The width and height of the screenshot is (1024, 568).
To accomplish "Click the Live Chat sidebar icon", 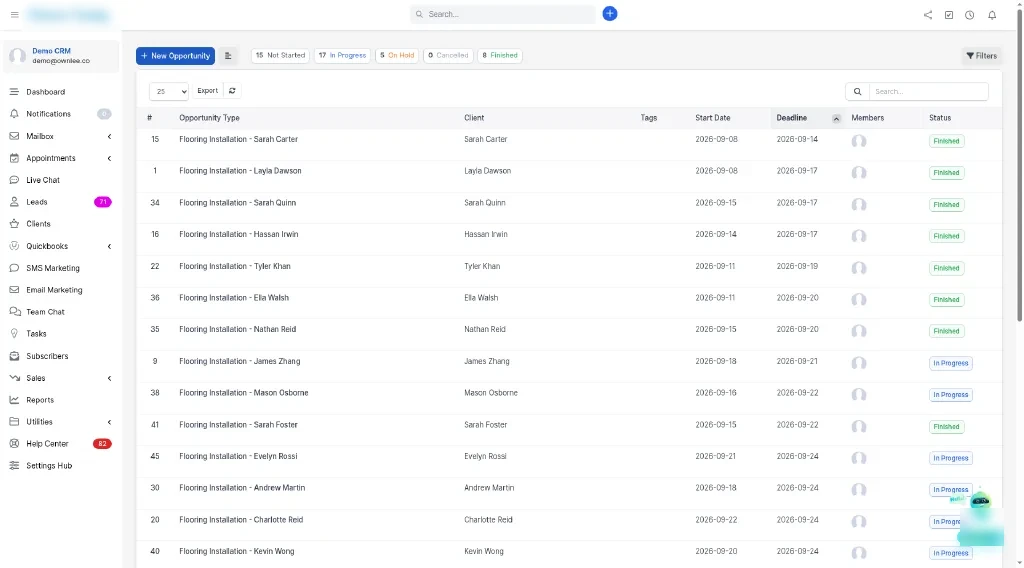I will pos(14,180).
